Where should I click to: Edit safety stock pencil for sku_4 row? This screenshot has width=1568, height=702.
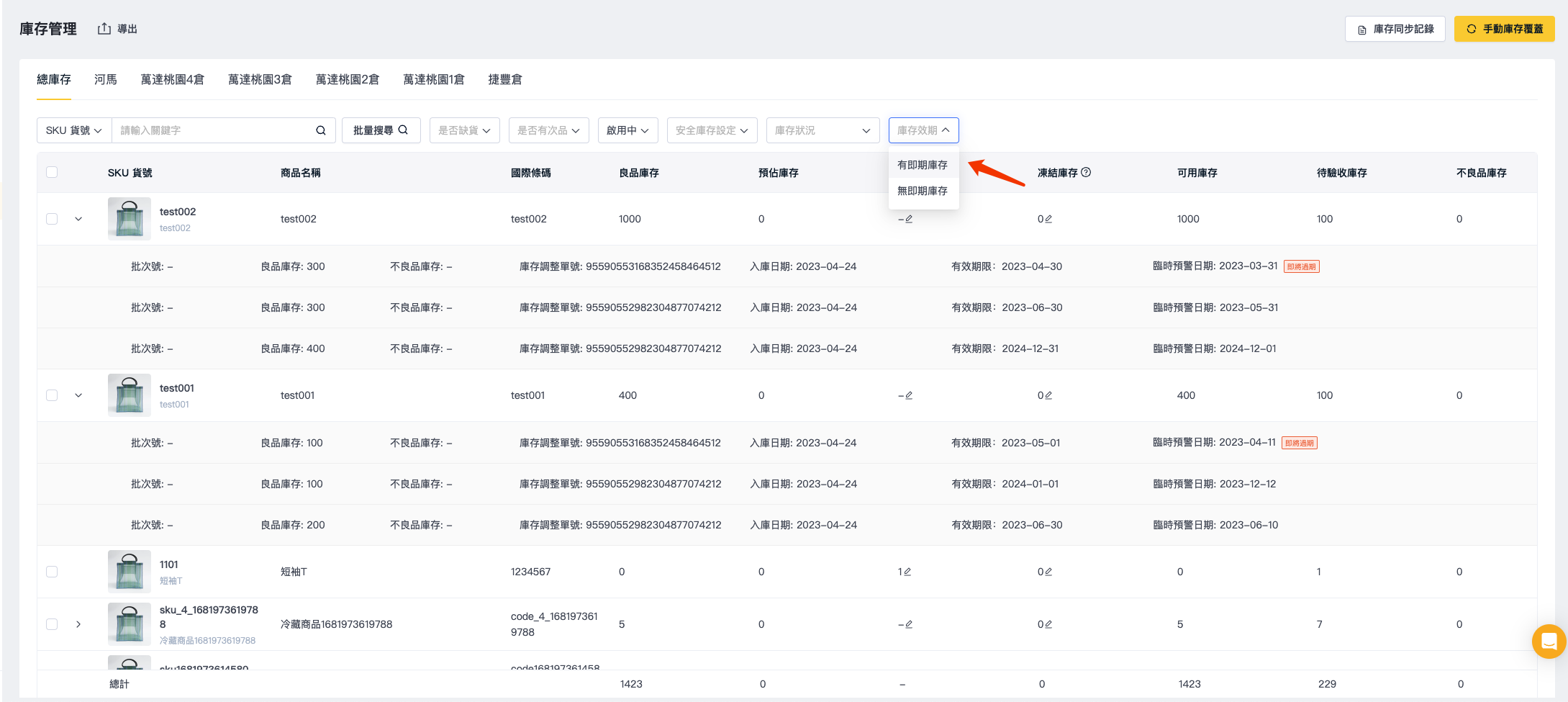point(909,624)
